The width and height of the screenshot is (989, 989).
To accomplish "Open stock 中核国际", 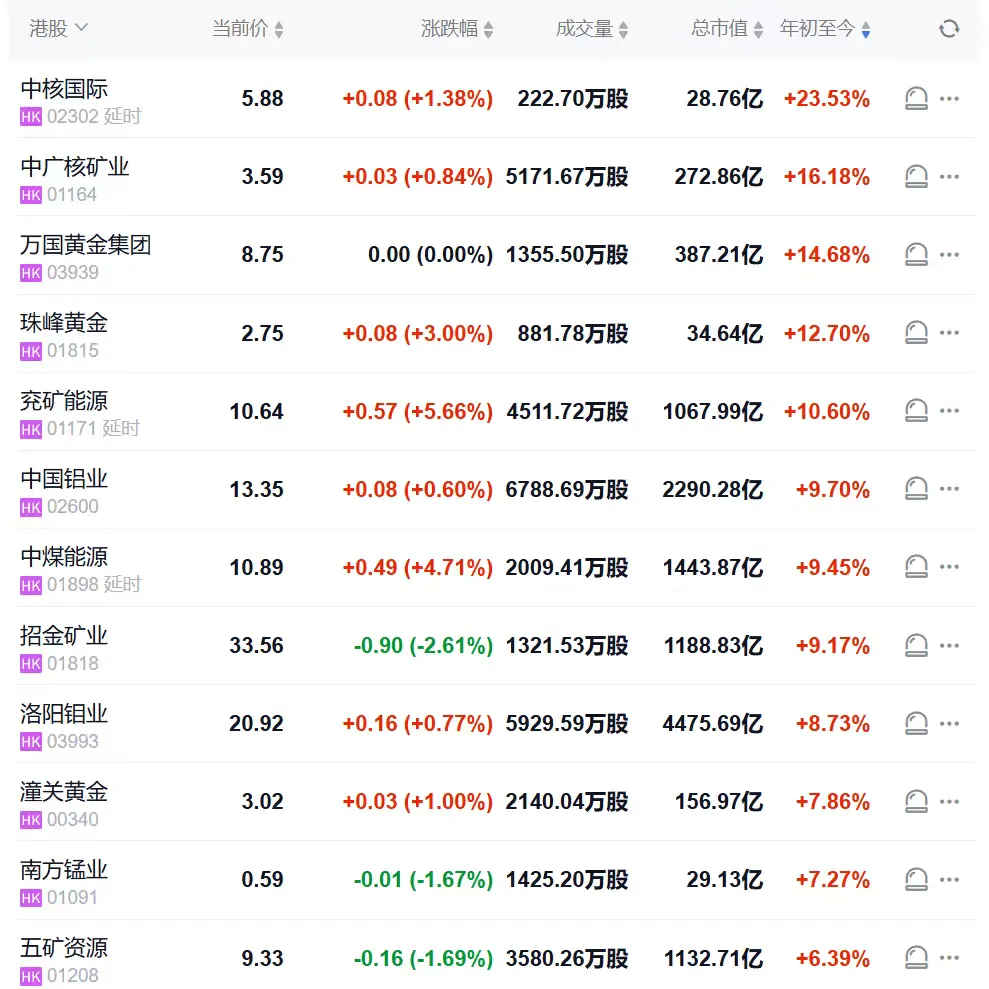I will pyautogui.click(x=64, y=89).
